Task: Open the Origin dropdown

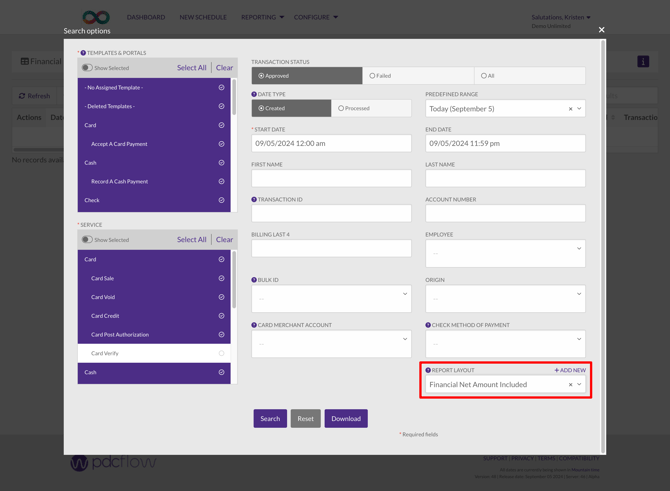Action: point(505,299)
